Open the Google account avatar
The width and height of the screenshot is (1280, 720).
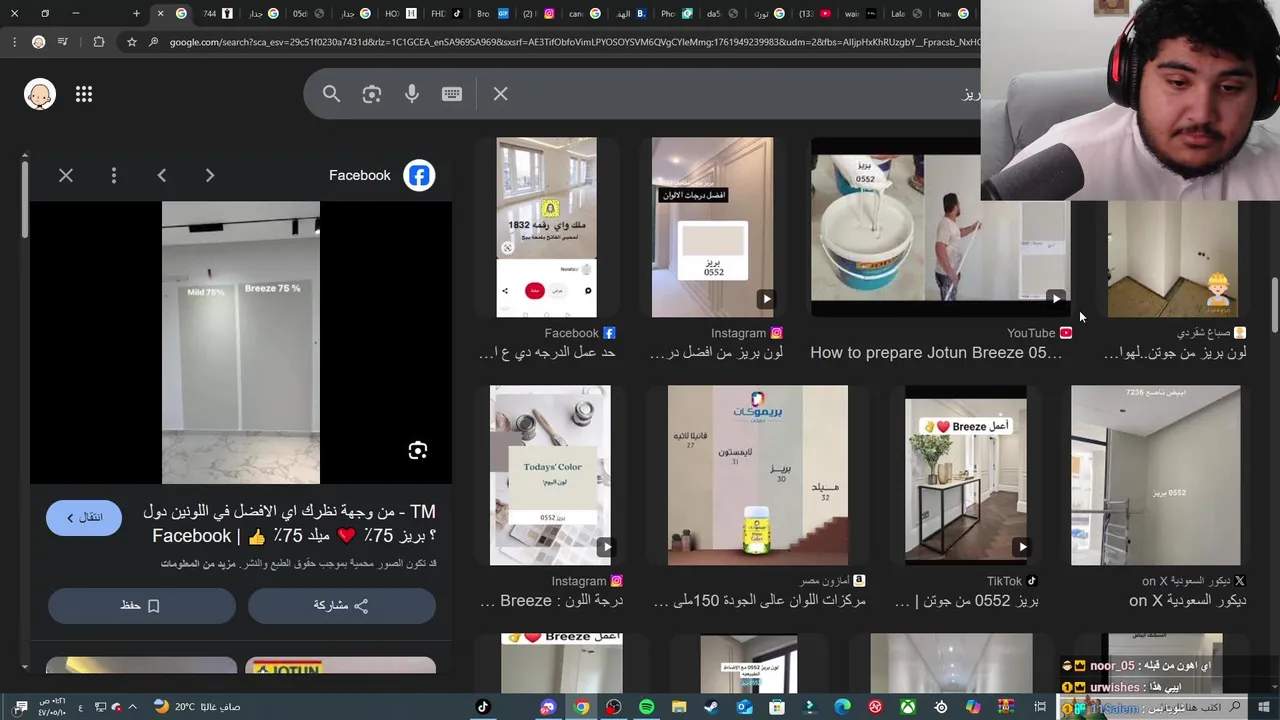tap(40, 94)
